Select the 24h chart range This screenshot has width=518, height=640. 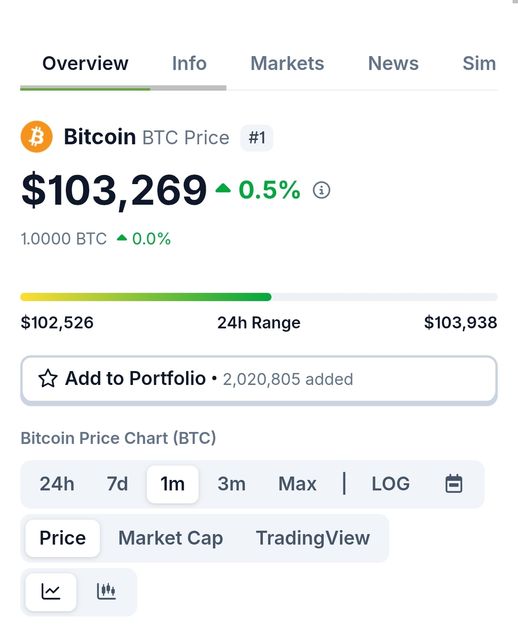coord(57,484)
